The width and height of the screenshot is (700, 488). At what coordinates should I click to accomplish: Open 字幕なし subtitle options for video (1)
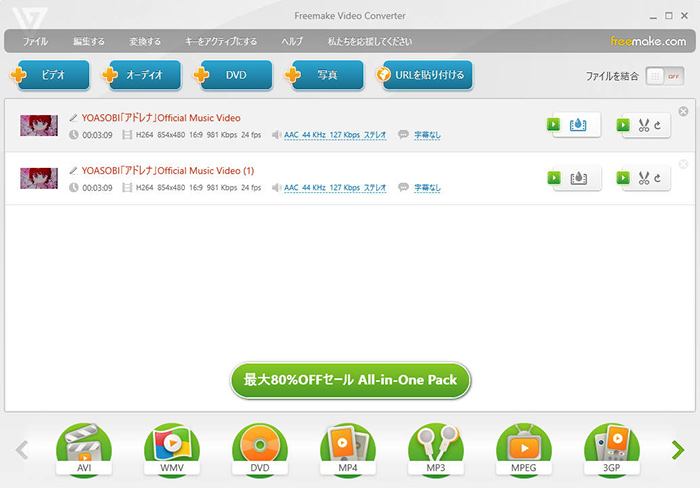tap(427, 188)
